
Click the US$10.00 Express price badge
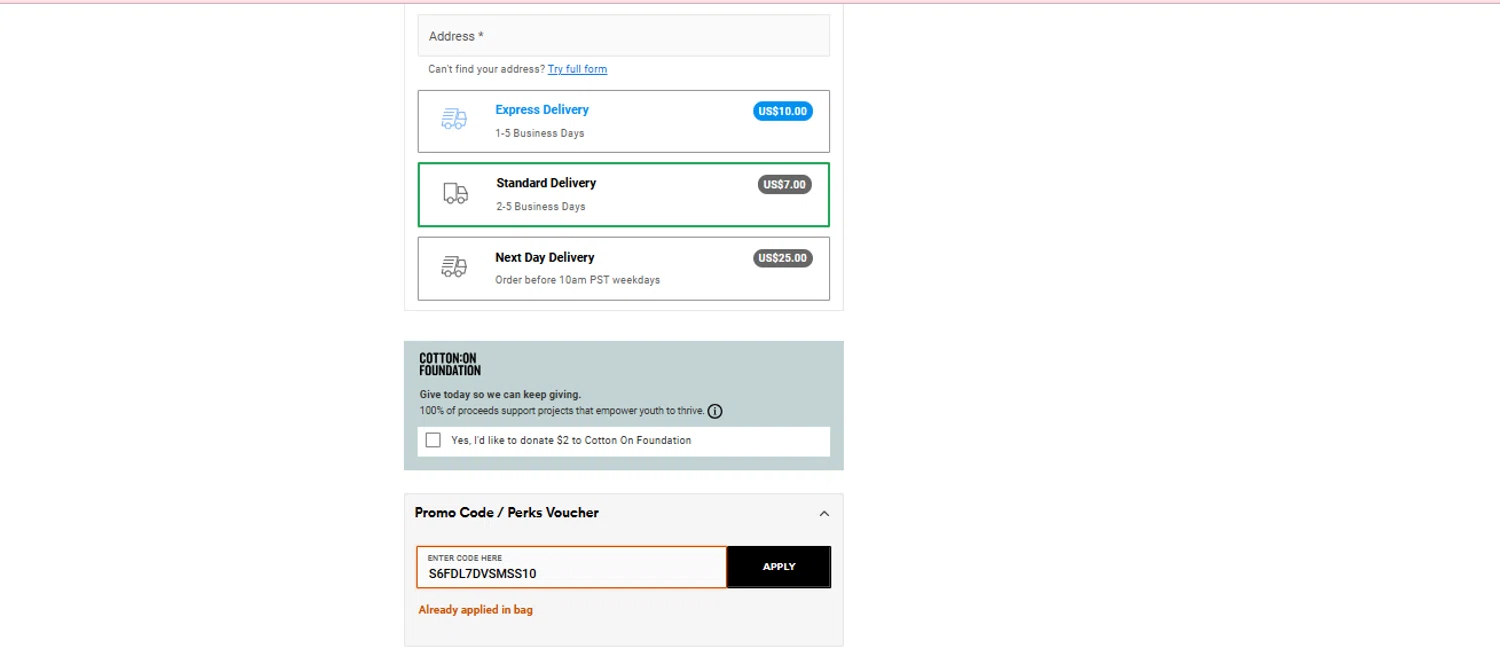pyautogui.click(x=783, y=111)
